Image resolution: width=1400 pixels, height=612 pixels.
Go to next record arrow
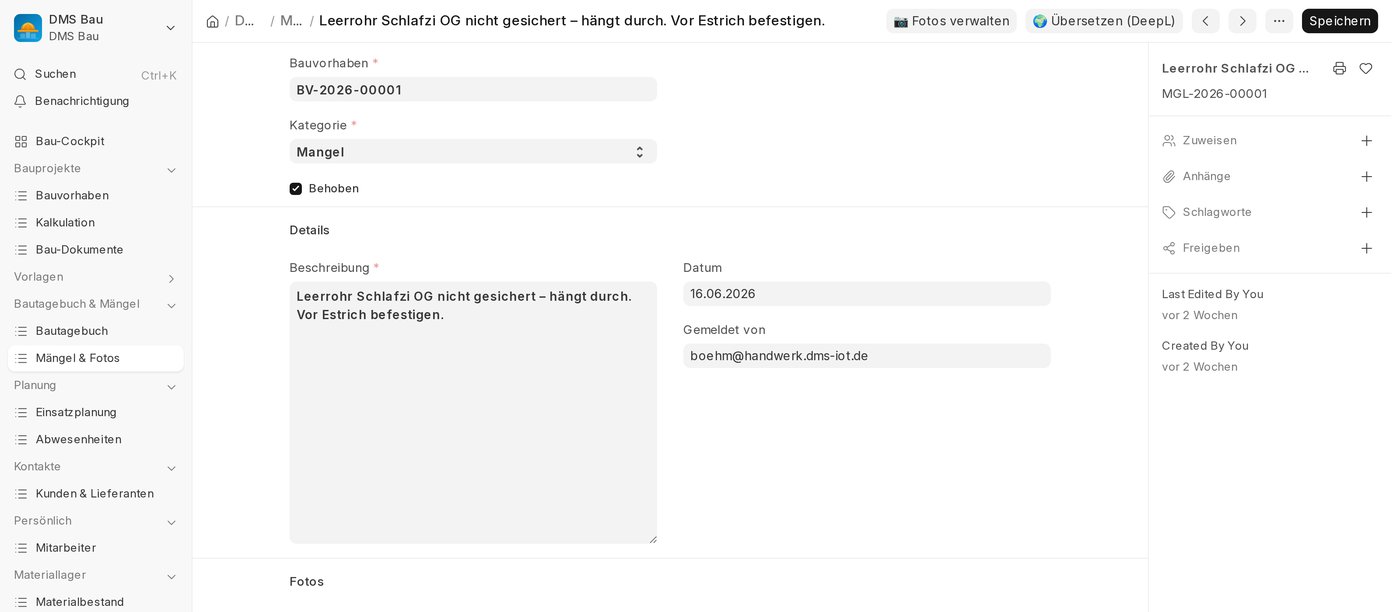click(x=1242, y=21)
